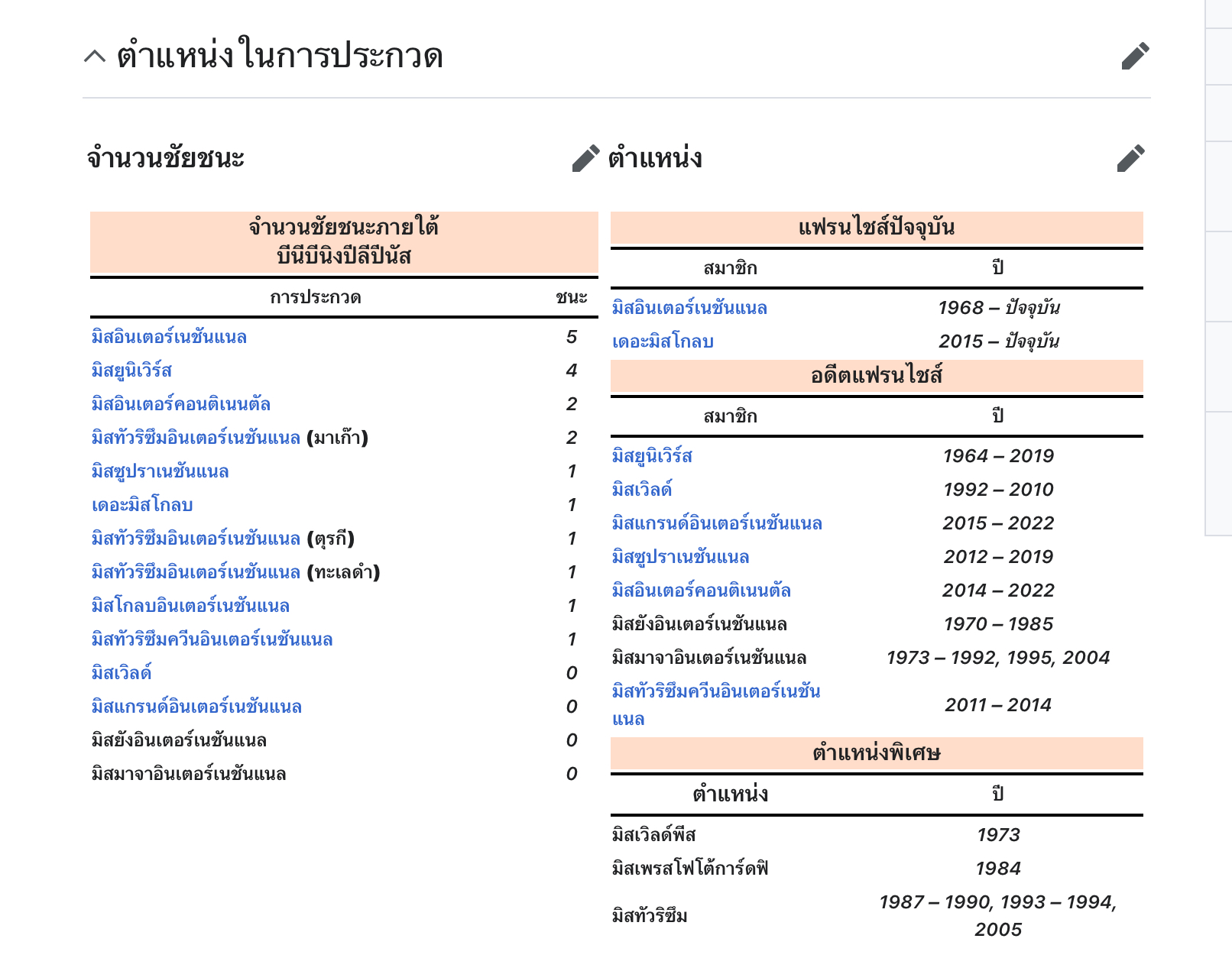Click the year text '1968 – ปัจจุบัน'
Screen dimensions: 1232x958
click(x=998, y=308)
